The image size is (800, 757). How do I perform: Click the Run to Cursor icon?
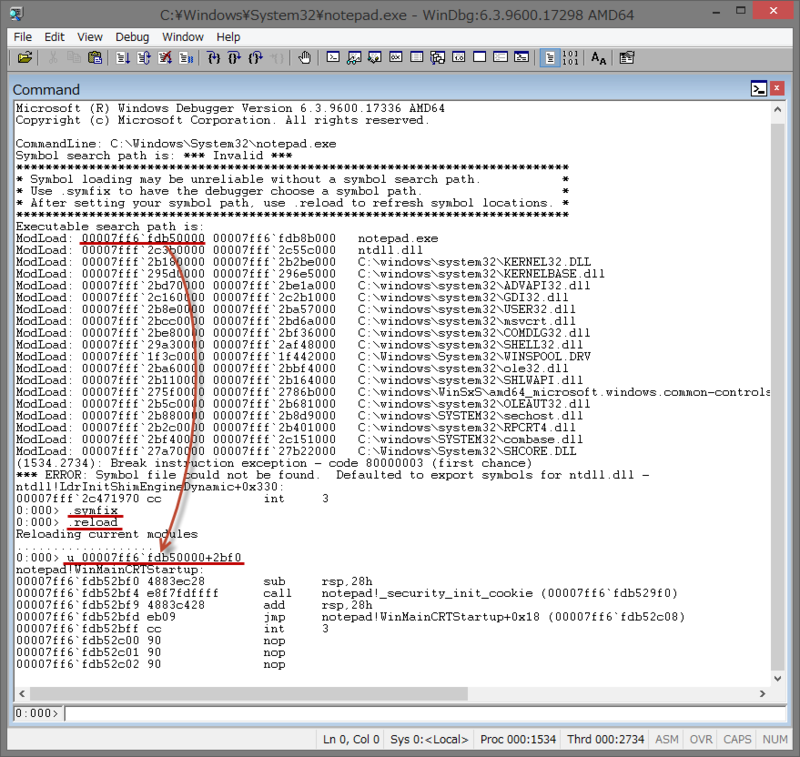click(277, 58)
